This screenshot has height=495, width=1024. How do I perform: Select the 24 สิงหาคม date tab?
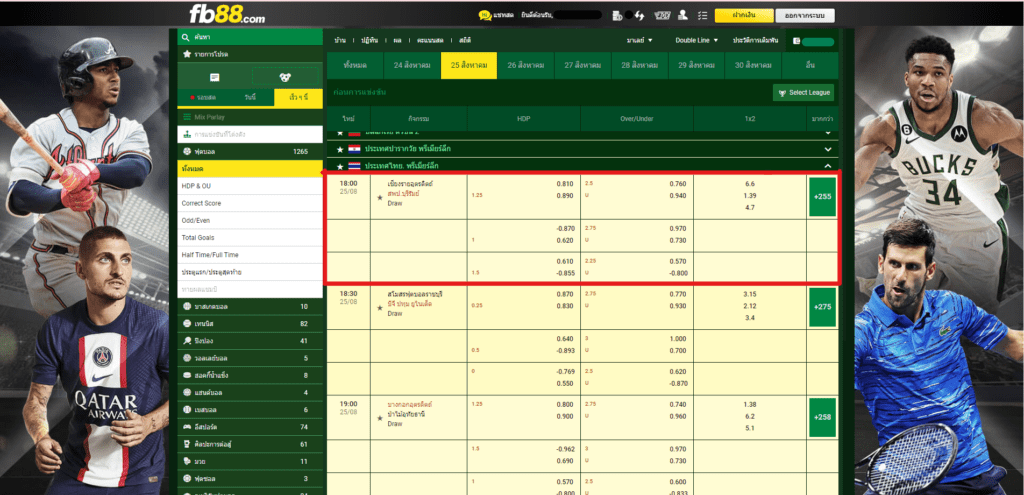click(x=412, y=65)
